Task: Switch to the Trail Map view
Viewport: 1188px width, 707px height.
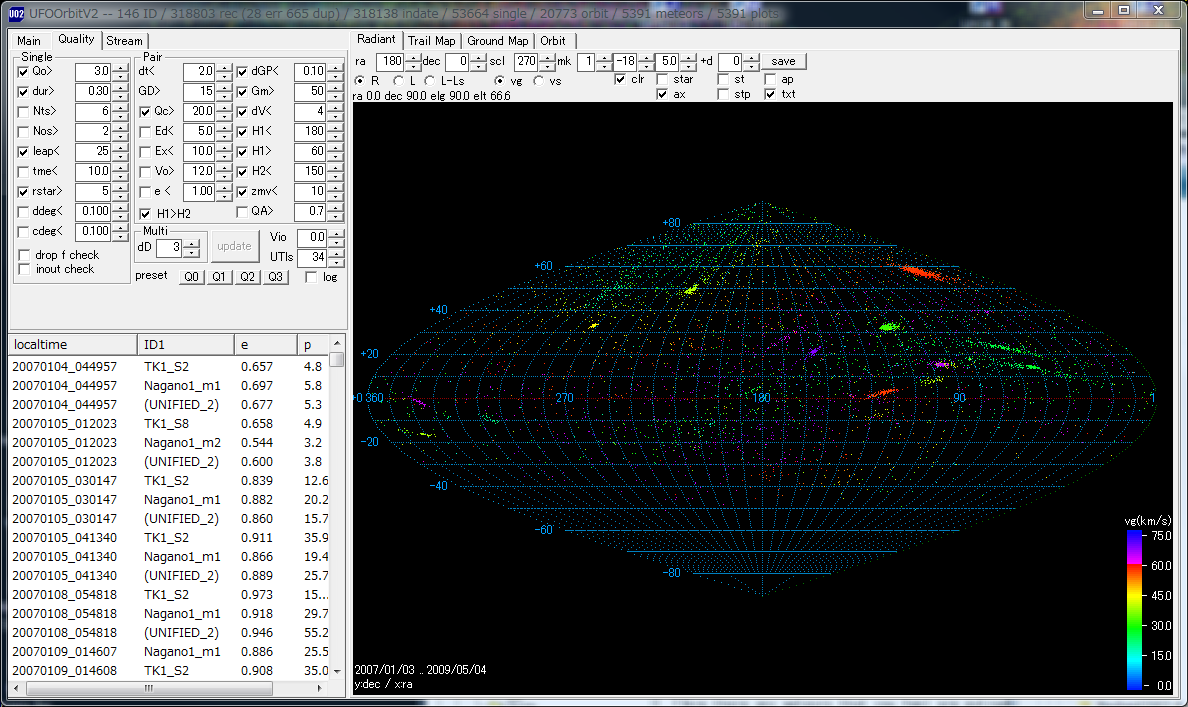Action: point(431,41)
